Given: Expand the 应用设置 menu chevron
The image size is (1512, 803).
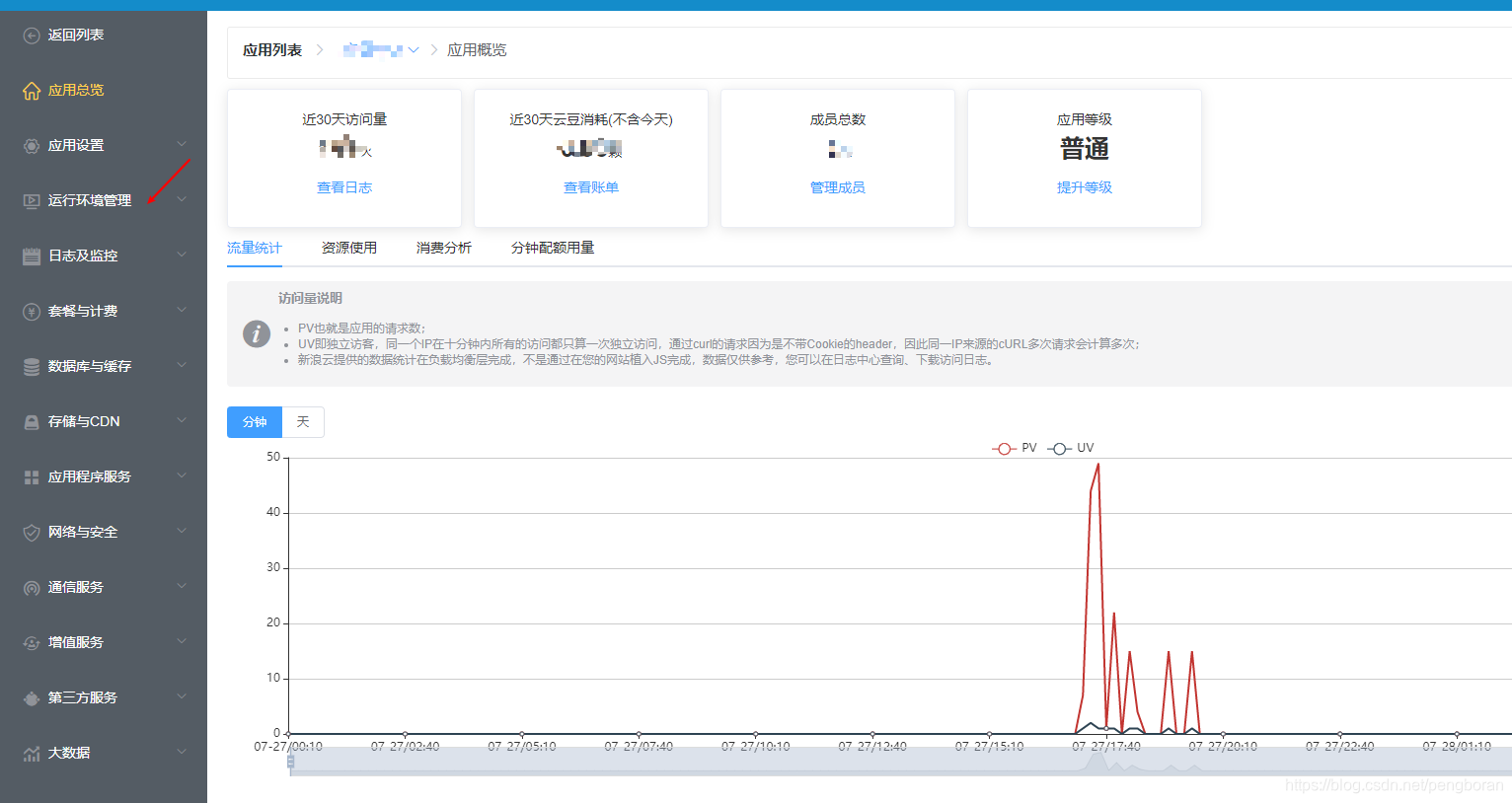Looking at the screenshot, I should tap(182, 144).
